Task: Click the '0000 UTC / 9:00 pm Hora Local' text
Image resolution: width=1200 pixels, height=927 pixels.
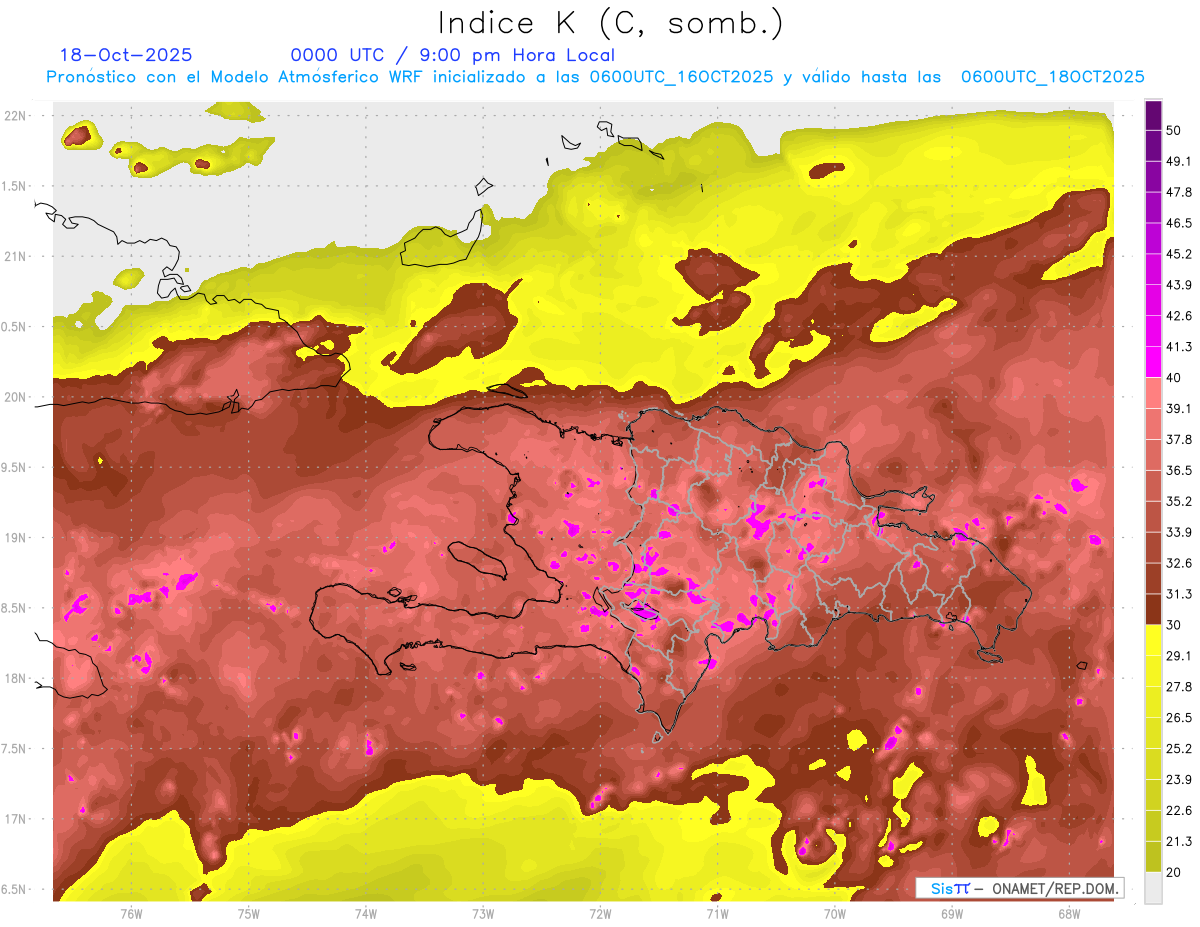Action: [x=452, y=55]
